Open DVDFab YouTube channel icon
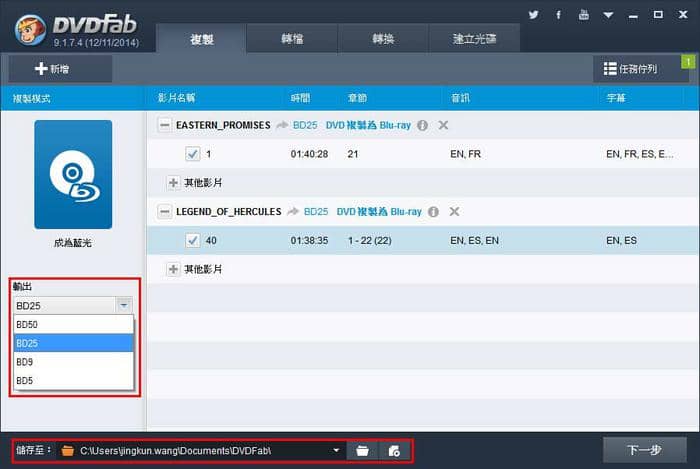This screenshot has height=469, width=700. (583, 15)
